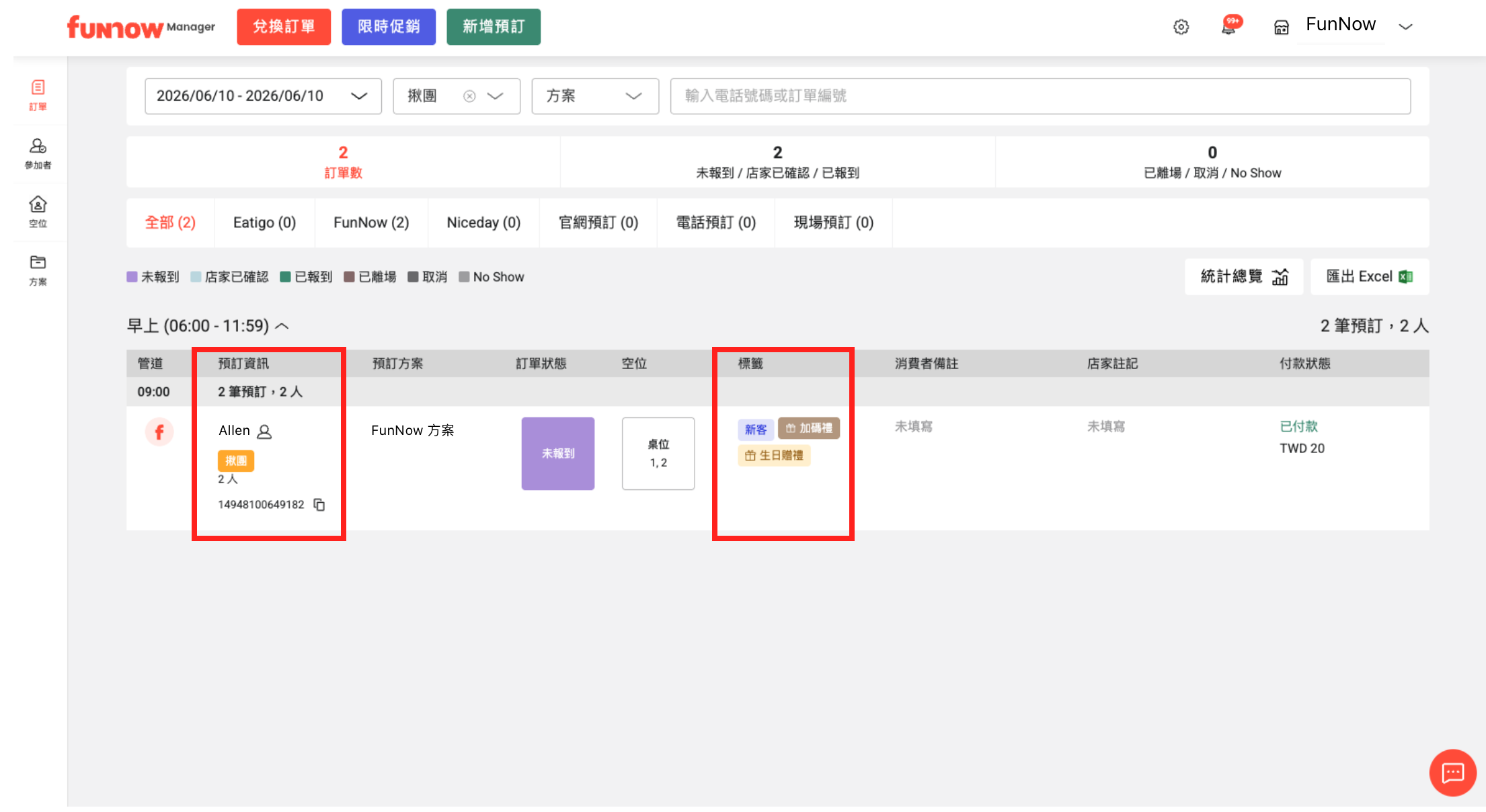1486x812 pixels.
Task: Switch to the 全部 (2) tab
Action: point(170,222)
